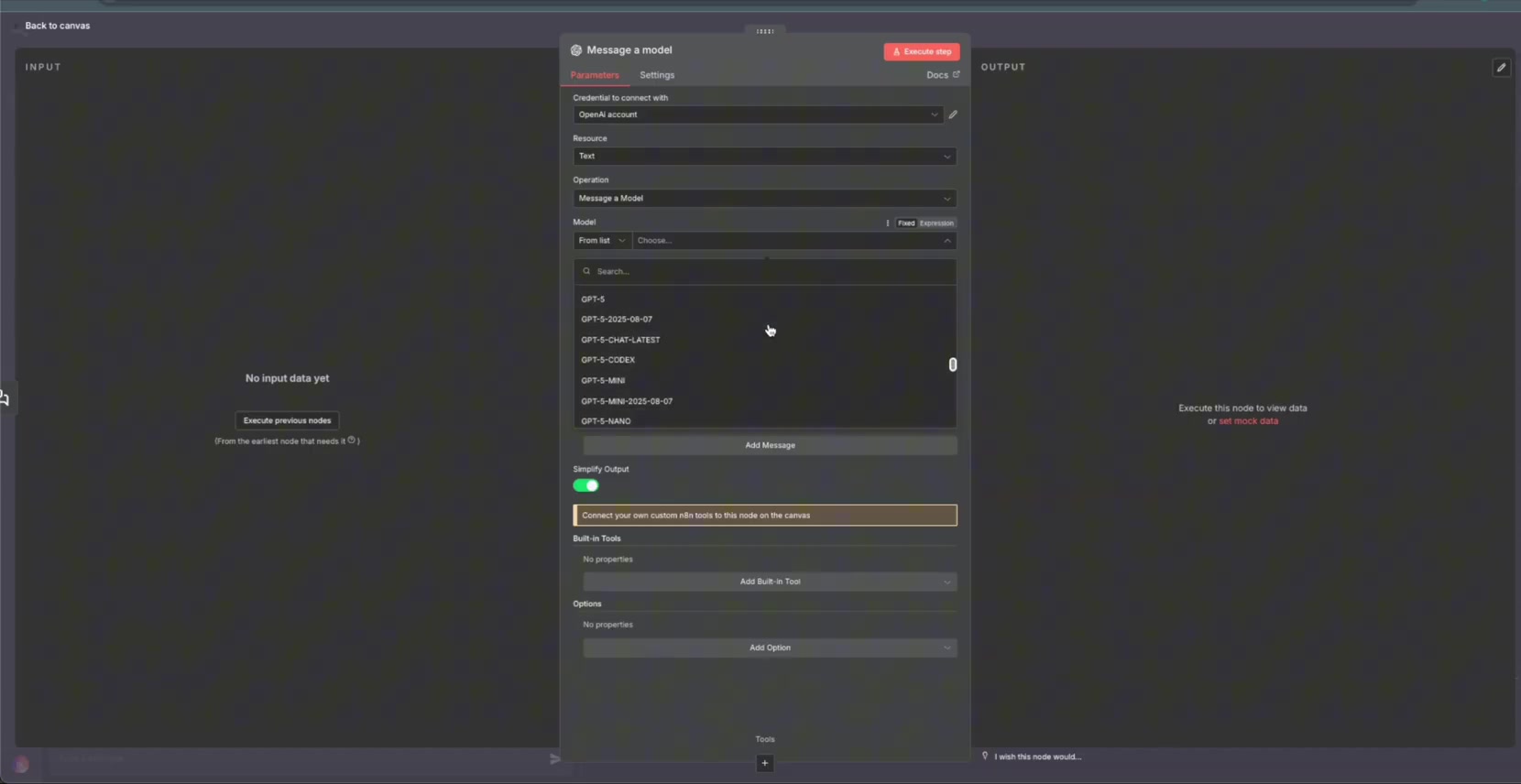Click the Tools plus connector button
The width and height of the screenshot is (1521, 784).
tap(765, 763)
